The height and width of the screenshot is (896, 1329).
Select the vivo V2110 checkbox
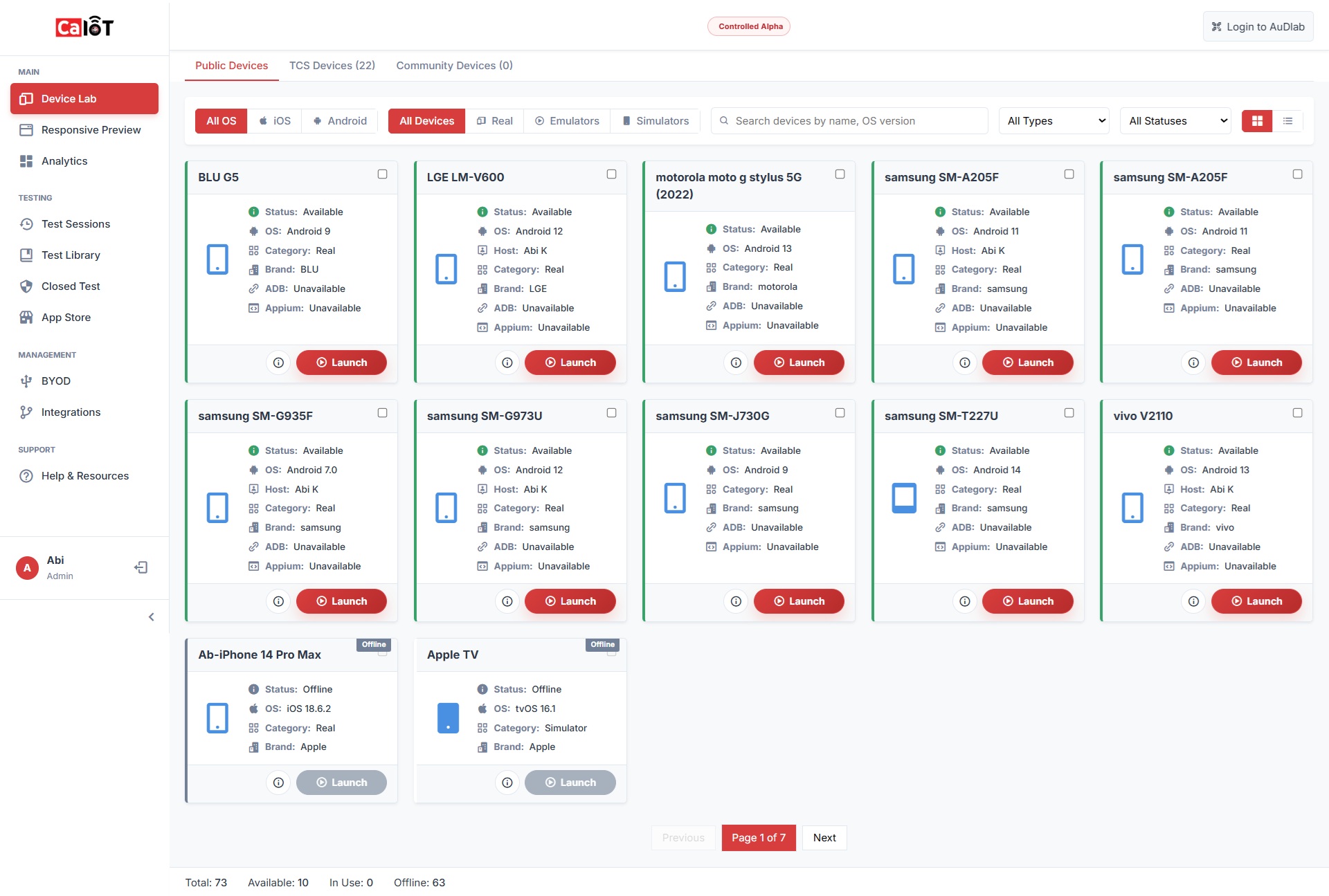[1297, 413]
